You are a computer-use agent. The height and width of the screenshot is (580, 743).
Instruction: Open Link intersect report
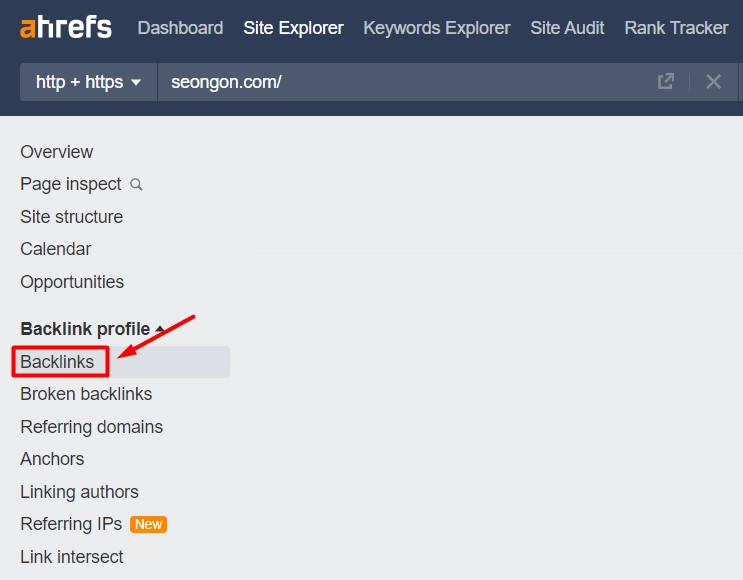(72, 557)
